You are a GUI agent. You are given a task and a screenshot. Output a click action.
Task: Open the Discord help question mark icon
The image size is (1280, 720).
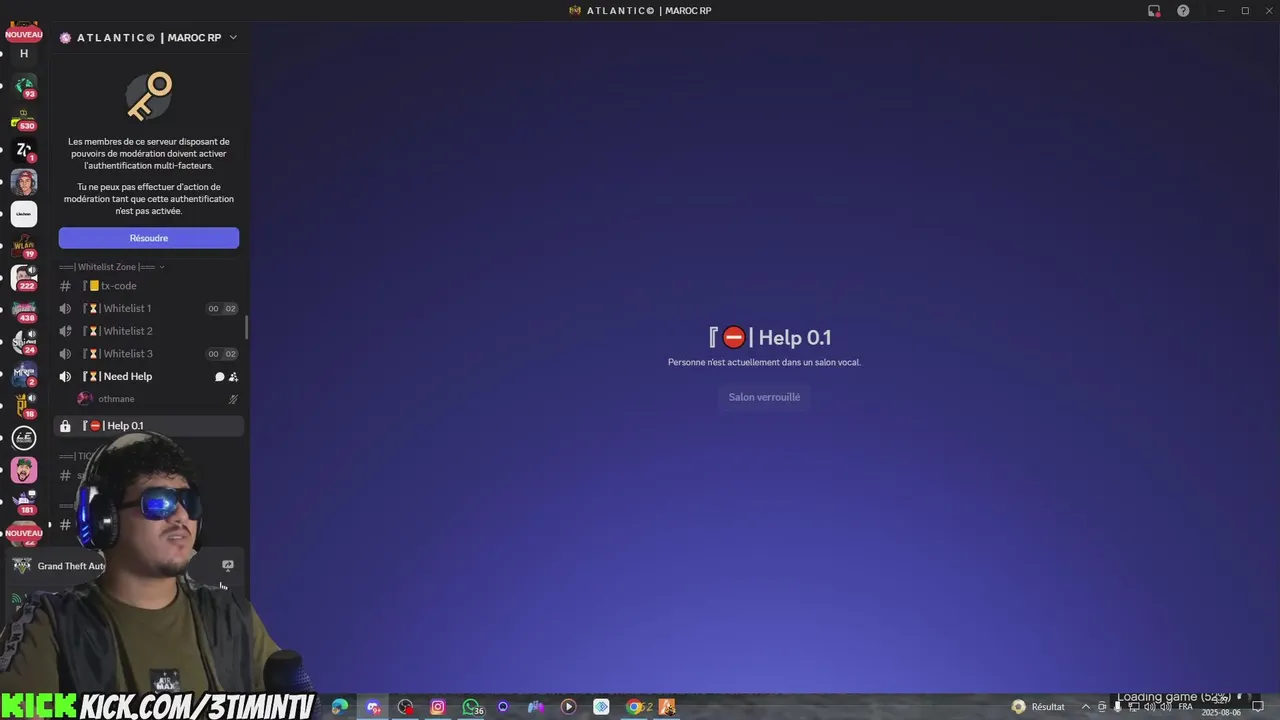click(x=1183, y=10)
